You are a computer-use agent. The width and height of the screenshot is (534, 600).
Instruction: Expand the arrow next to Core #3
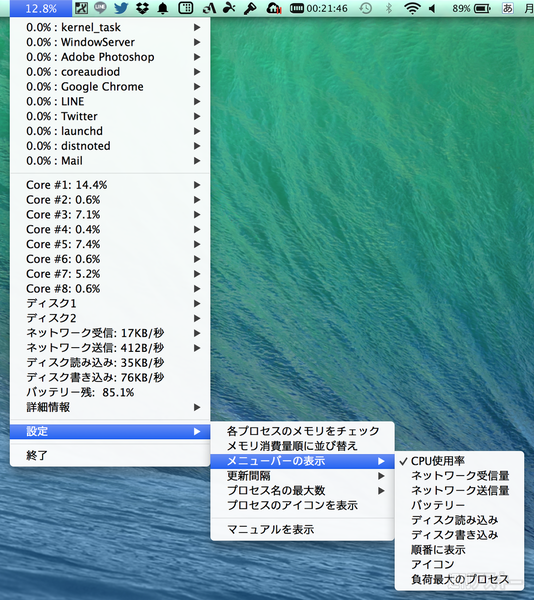(197, 215)
